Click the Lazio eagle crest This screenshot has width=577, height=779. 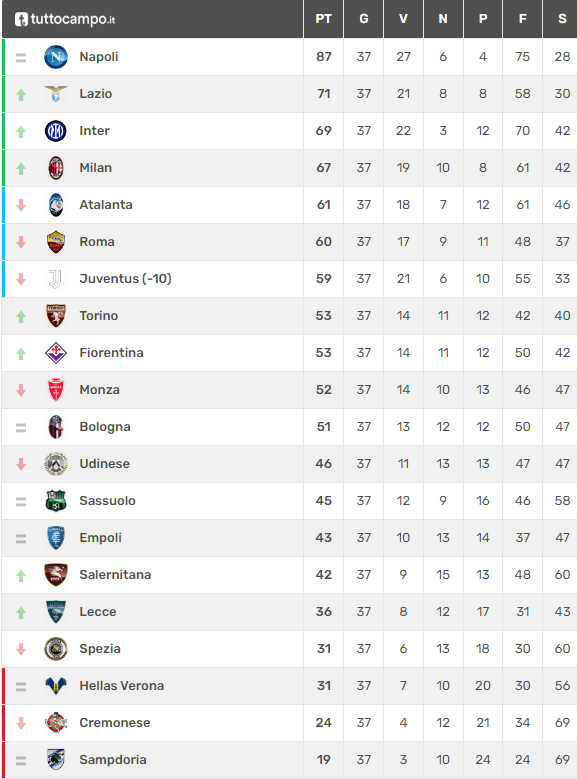[x=56, y=93]
